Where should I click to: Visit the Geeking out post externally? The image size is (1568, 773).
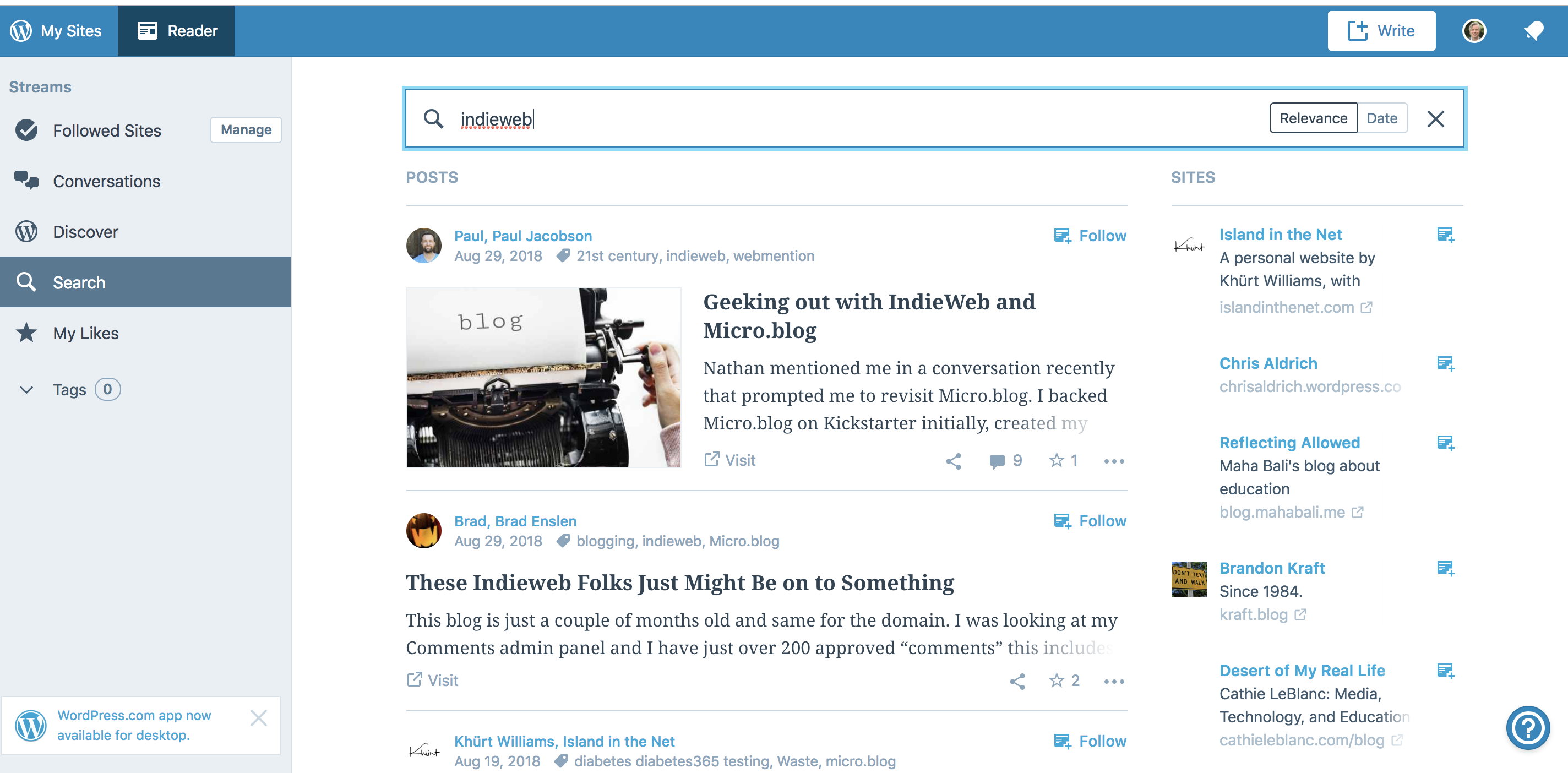(729, 460)
